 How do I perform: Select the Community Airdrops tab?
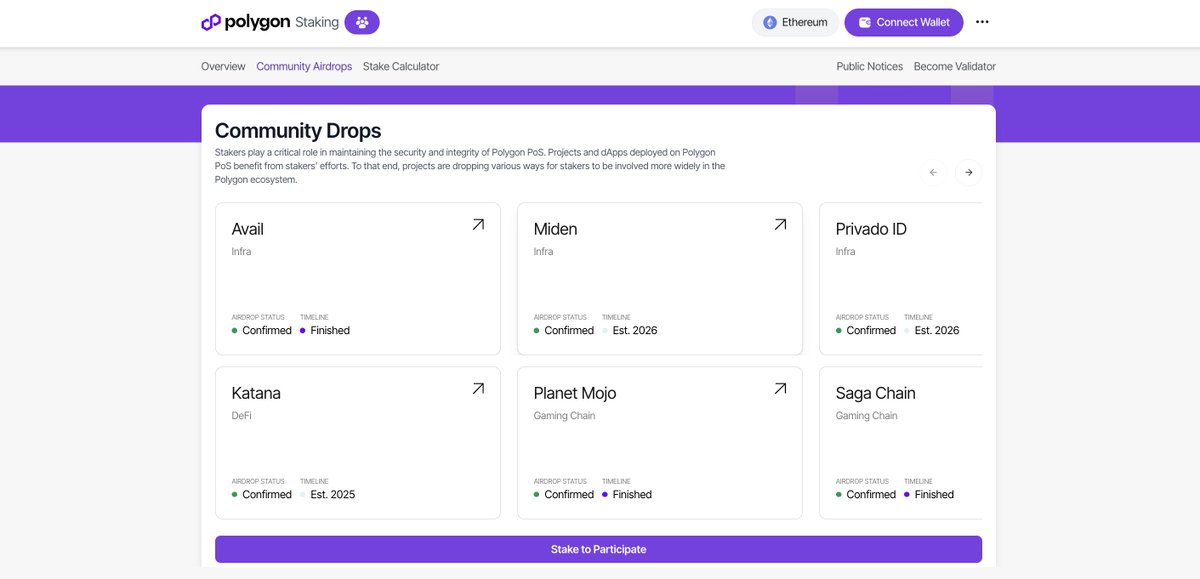pos(304,66)
